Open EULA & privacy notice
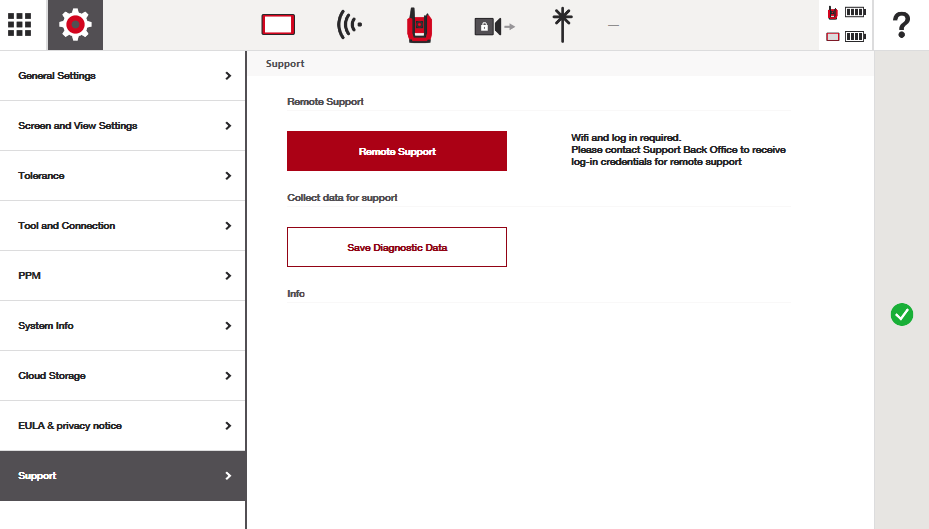The width and height of the screenshot is (929, 529). tap(122, 426)
